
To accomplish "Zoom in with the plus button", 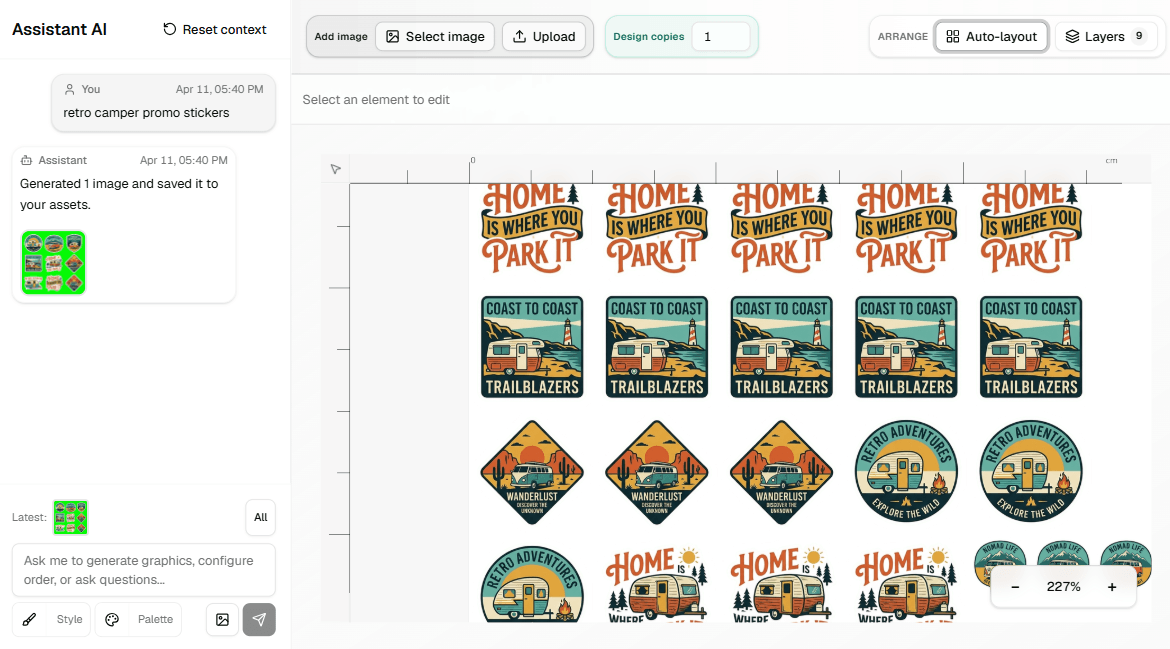I will pyautogui.click(x=1111, y=587).
